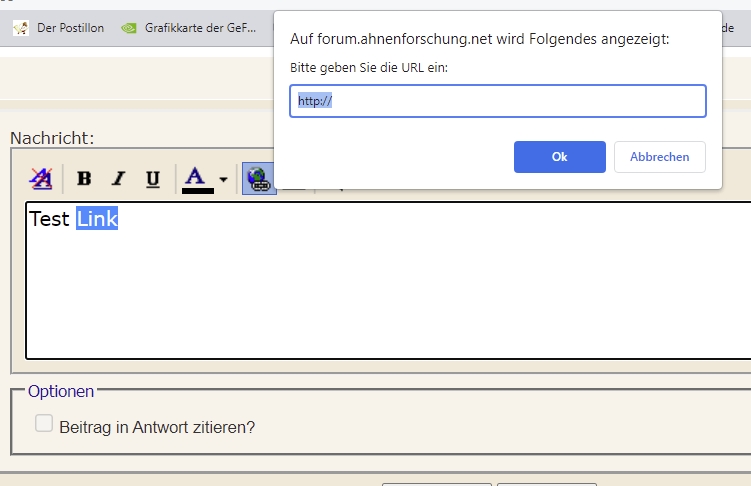Open the font color dropdown arrow
Image resolution: width=751 pixels, height=486 pixels.
[x=223, y=180]
